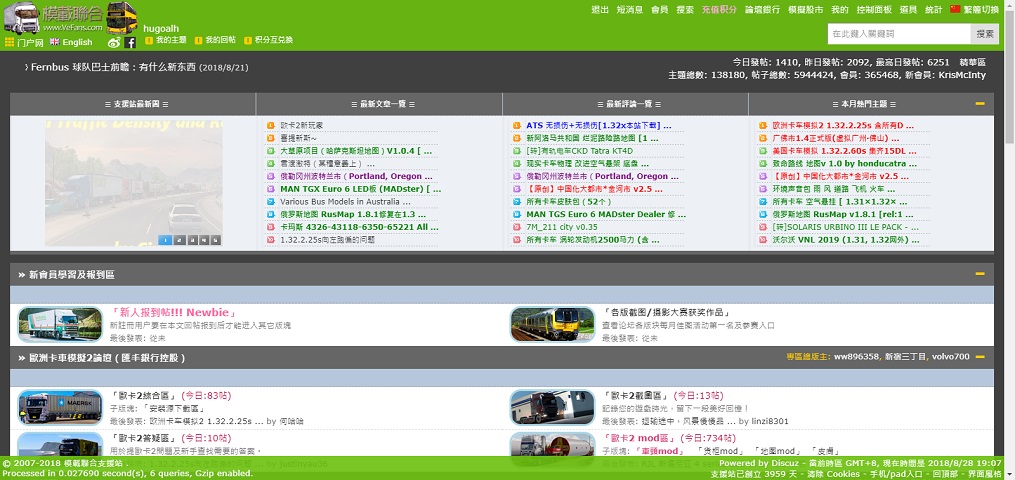Open the 俄罗斯地图 RusMap 1.8.1修复 post
Viewport: 1015px width, 480px height.
click(x=354, y=214)
